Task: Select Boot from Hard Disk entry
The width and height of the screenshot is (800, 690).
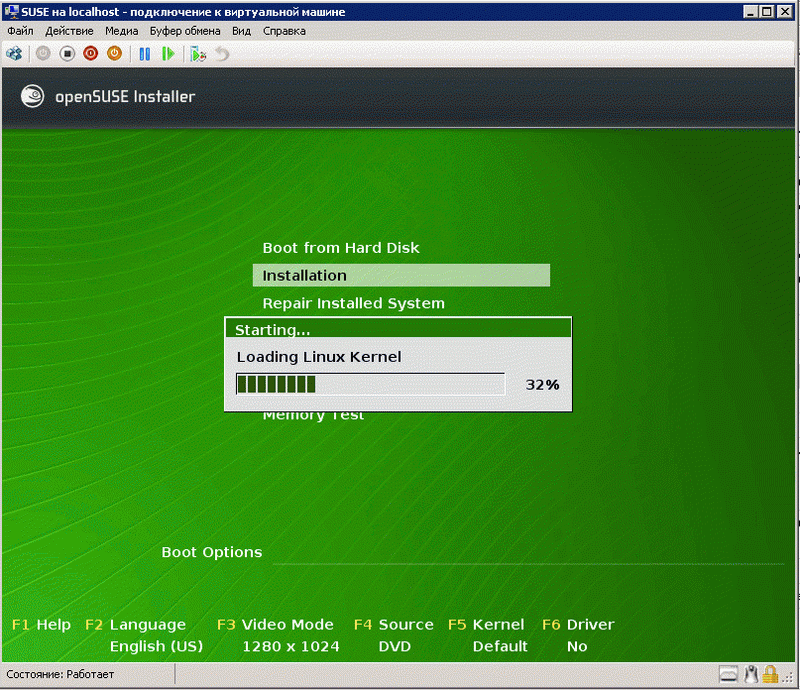Action: point(341,248)
